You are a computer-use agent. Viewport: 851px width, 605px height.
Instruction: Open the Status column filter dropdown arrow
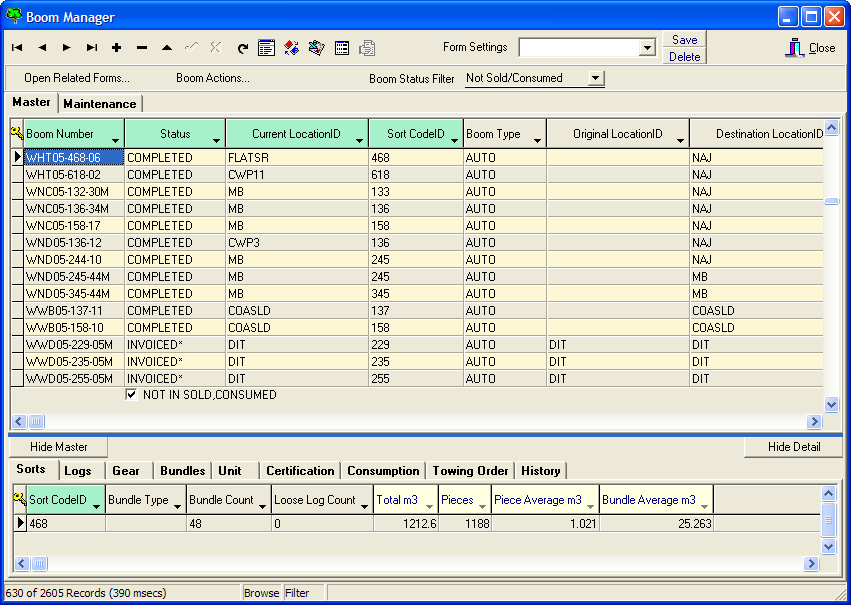click(x=215, y=139)
